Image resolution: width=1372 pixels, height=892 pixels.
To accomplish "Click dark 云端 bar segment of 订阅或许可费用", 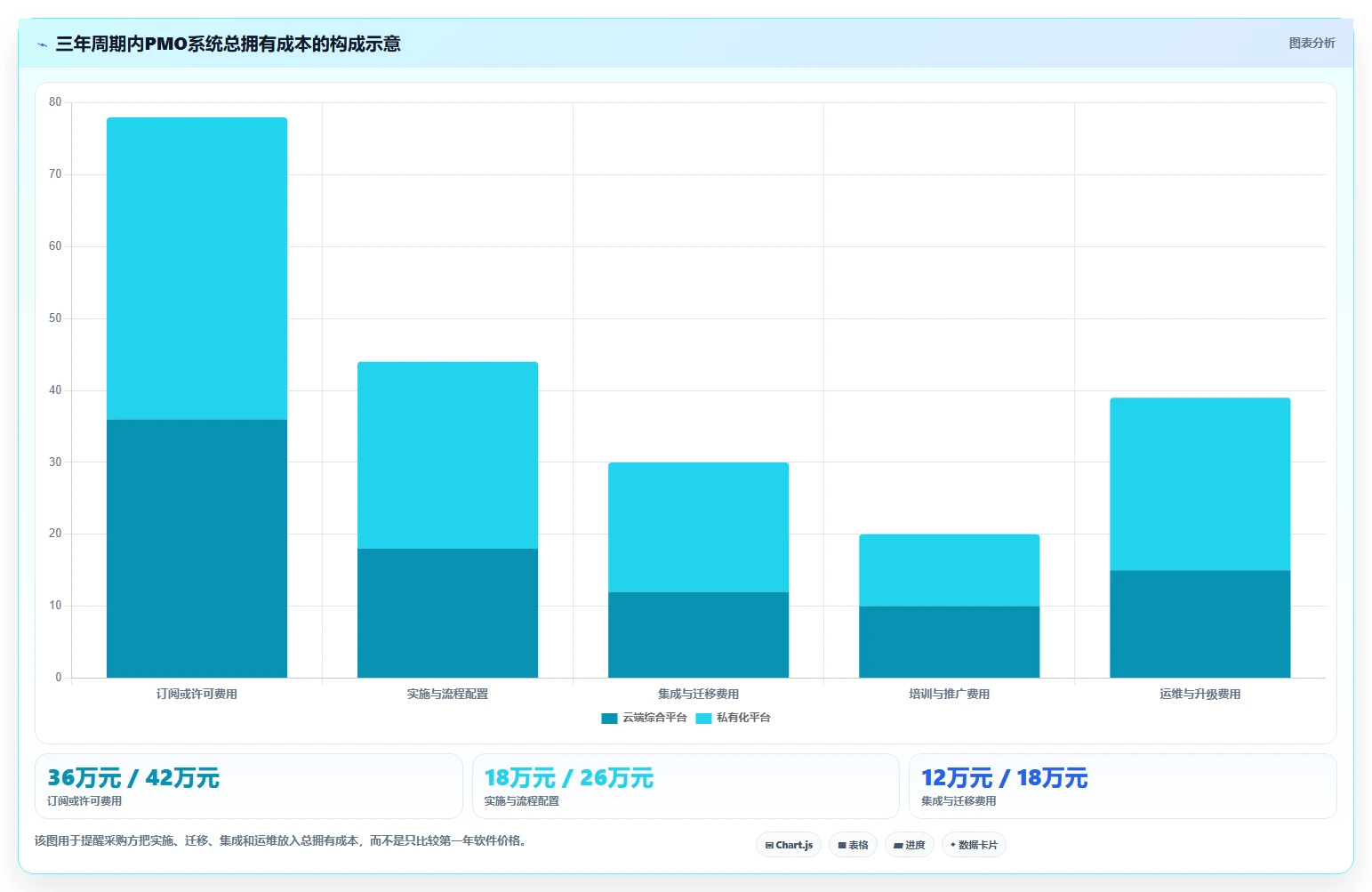I will (x=197, y=549).
